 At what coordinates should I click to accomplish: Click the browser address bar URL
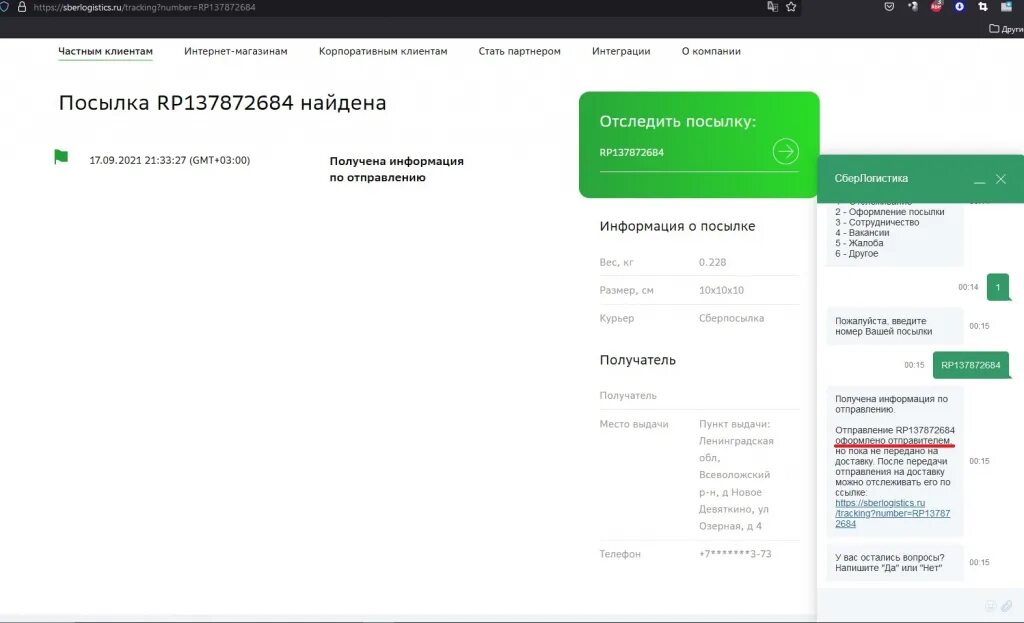pos(144,7)
